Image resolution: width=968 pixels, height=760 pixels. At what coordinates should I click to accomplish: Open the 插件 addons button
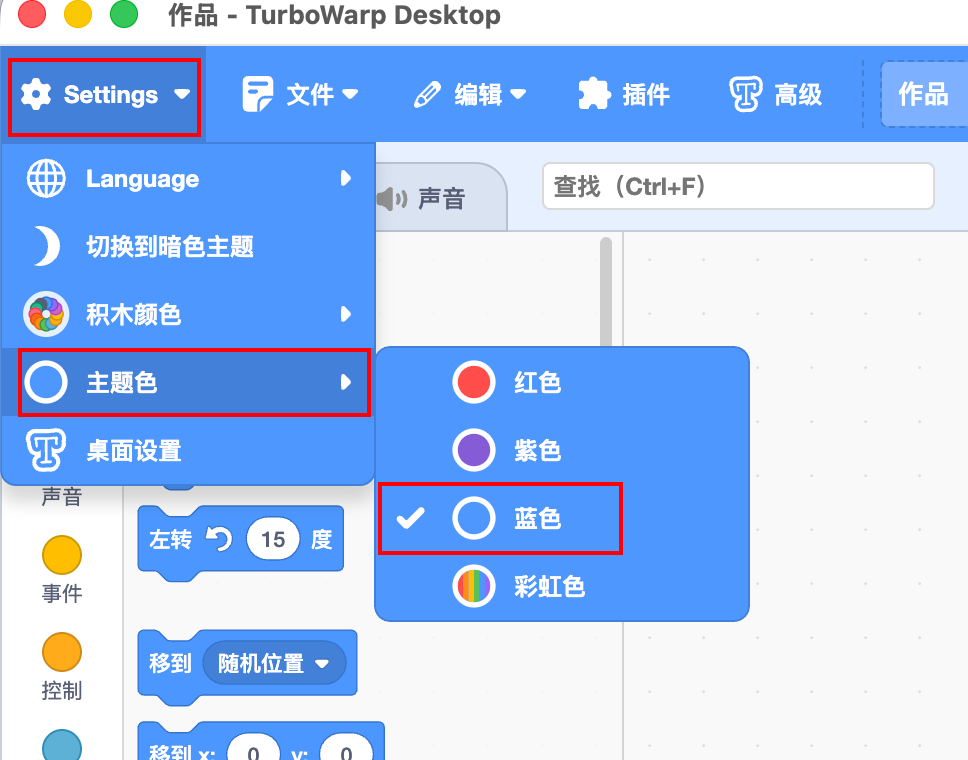pyautogui.click(x=624, y=94)
